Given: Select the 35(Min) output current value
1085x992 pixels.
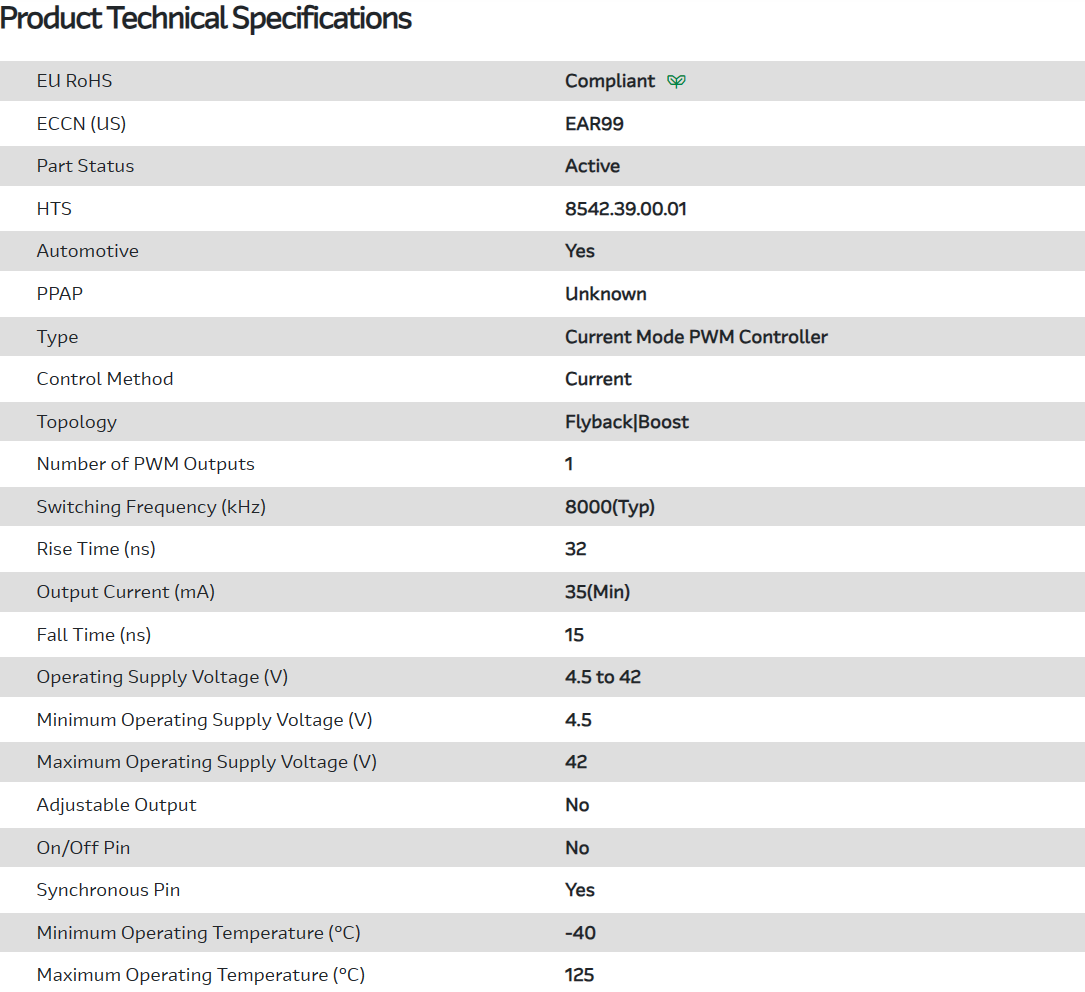Looking at the screenshot, I should [x=597, y=592].
